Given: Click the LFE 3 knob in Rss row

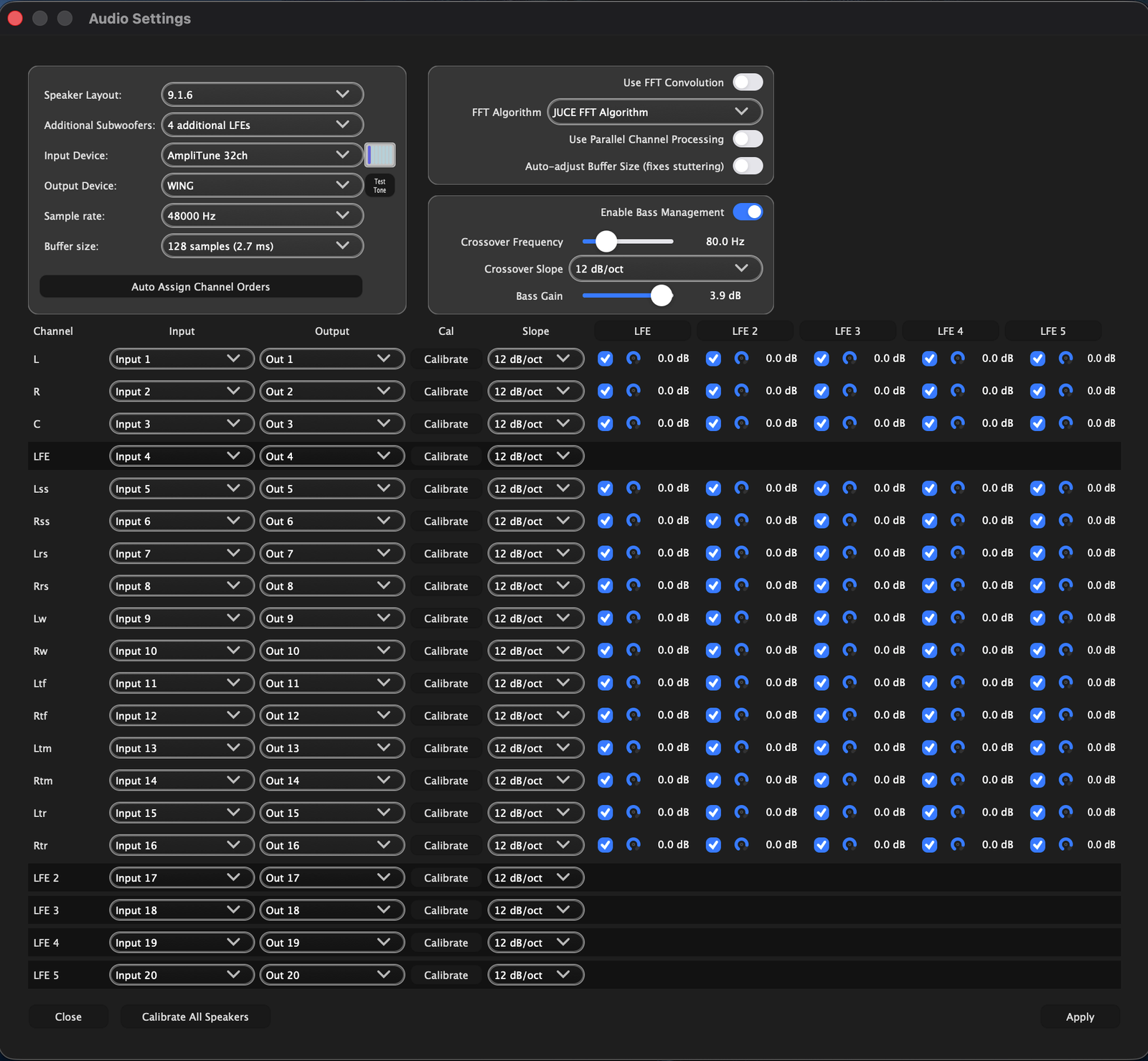Looking at the screenshot, I should [850, 521].
